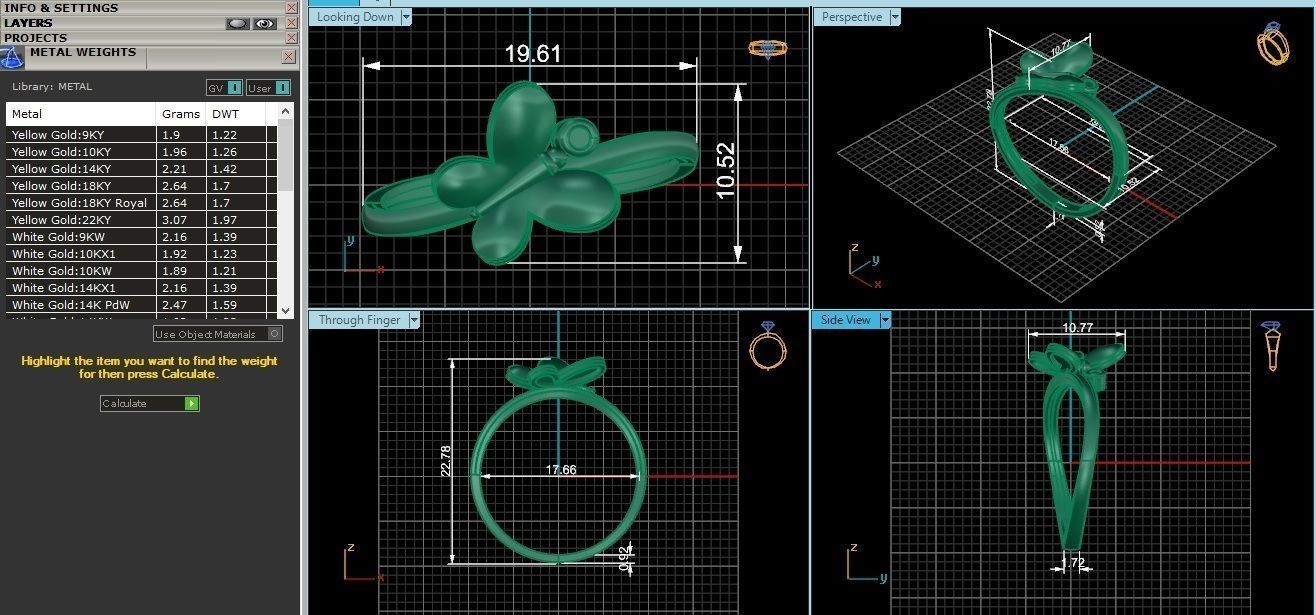Open the Looking Down viewport dropdown arrow
Image resolution: width=1316 pixels, height=615 pixels.
click(x=406, y=17)
